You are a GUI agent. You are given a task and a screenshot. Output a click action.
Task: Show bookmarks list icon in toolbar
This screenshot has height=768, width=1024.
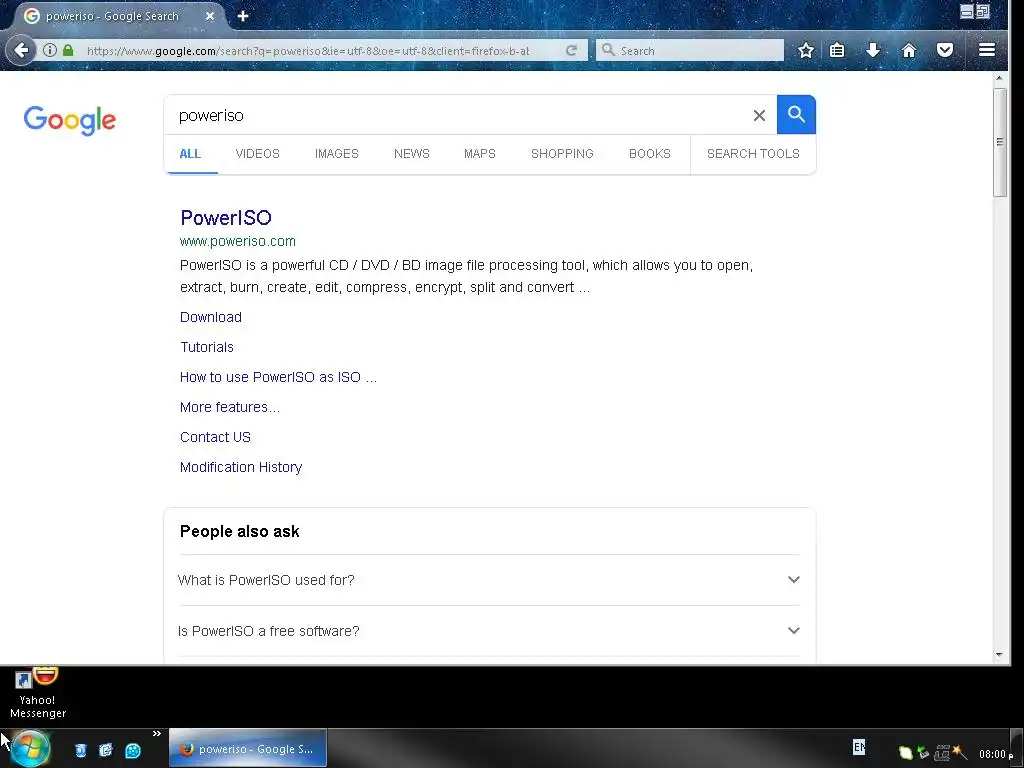click(837, 50)
